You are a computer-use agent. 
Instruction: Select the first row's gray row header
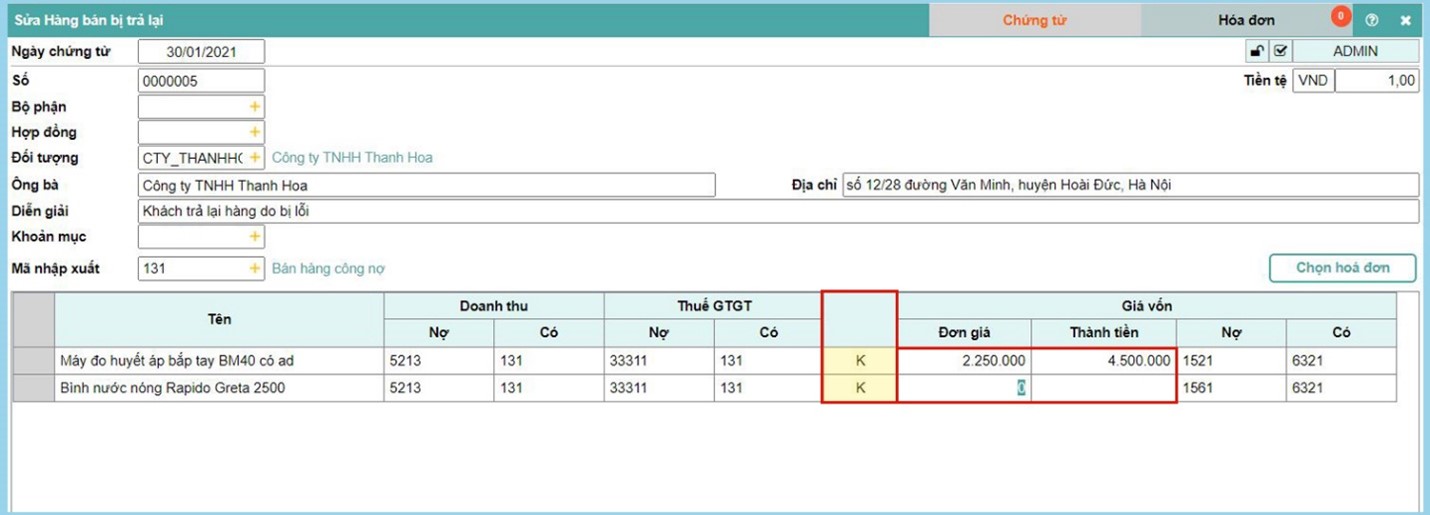coord(33,362)
